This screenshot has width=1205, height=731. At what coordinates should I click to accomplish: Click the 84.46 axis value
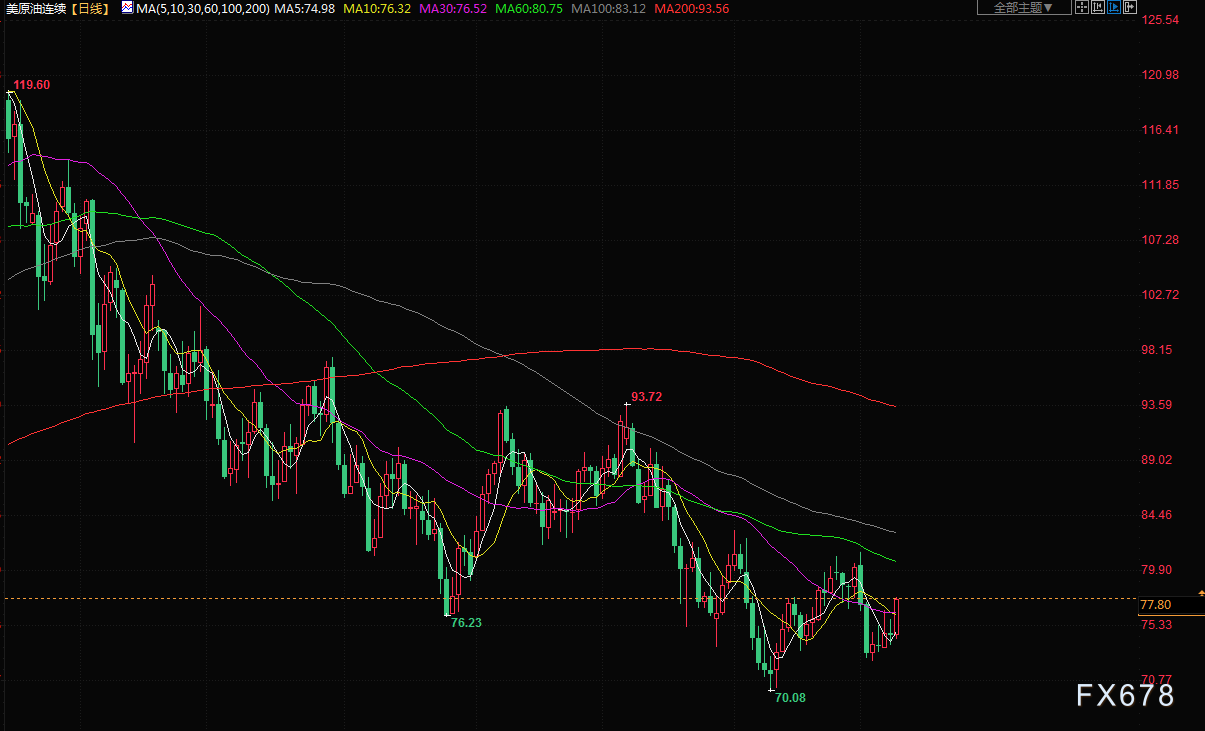point(1157,515)
